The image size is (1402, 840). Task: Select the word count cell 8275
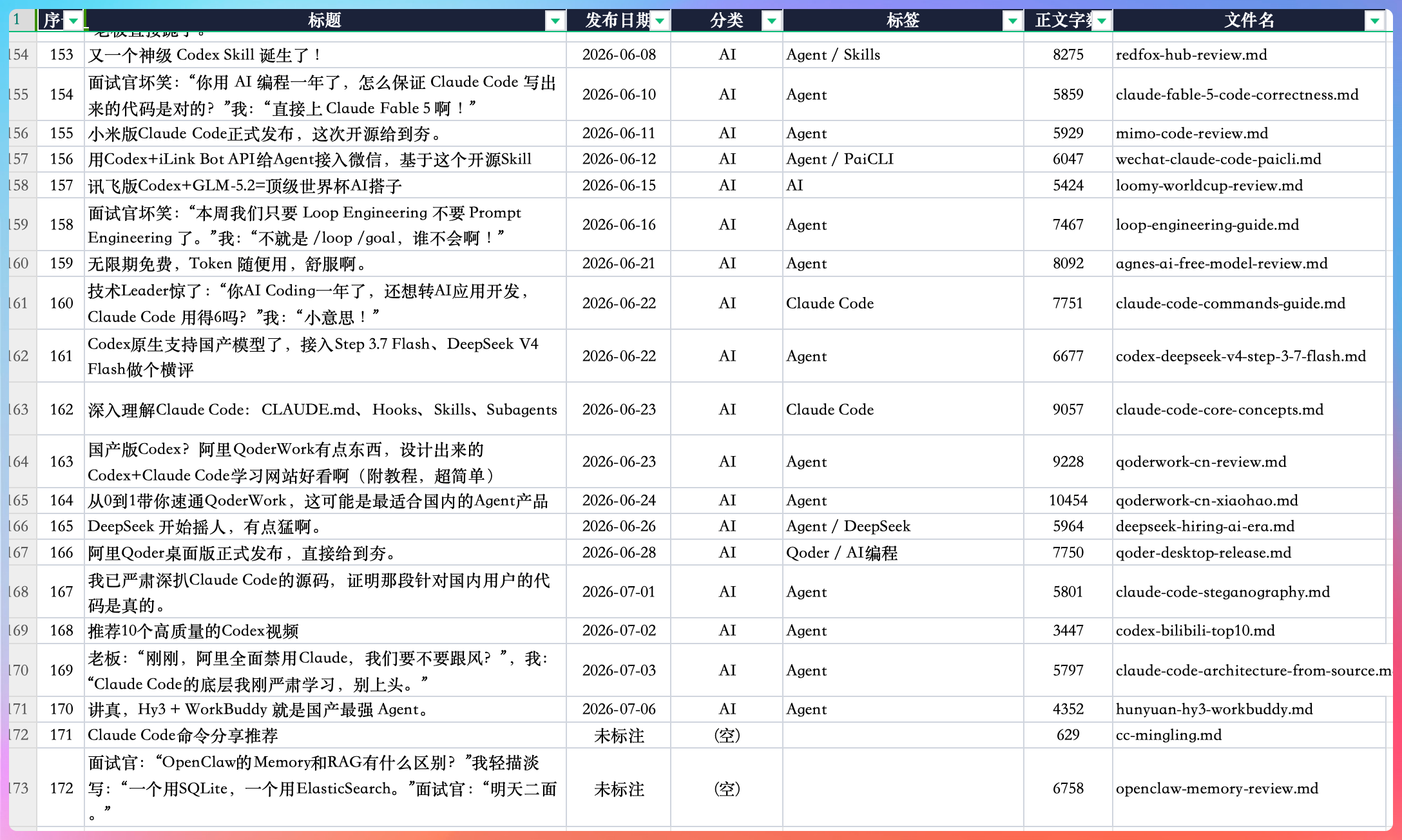pos(1068,55)
